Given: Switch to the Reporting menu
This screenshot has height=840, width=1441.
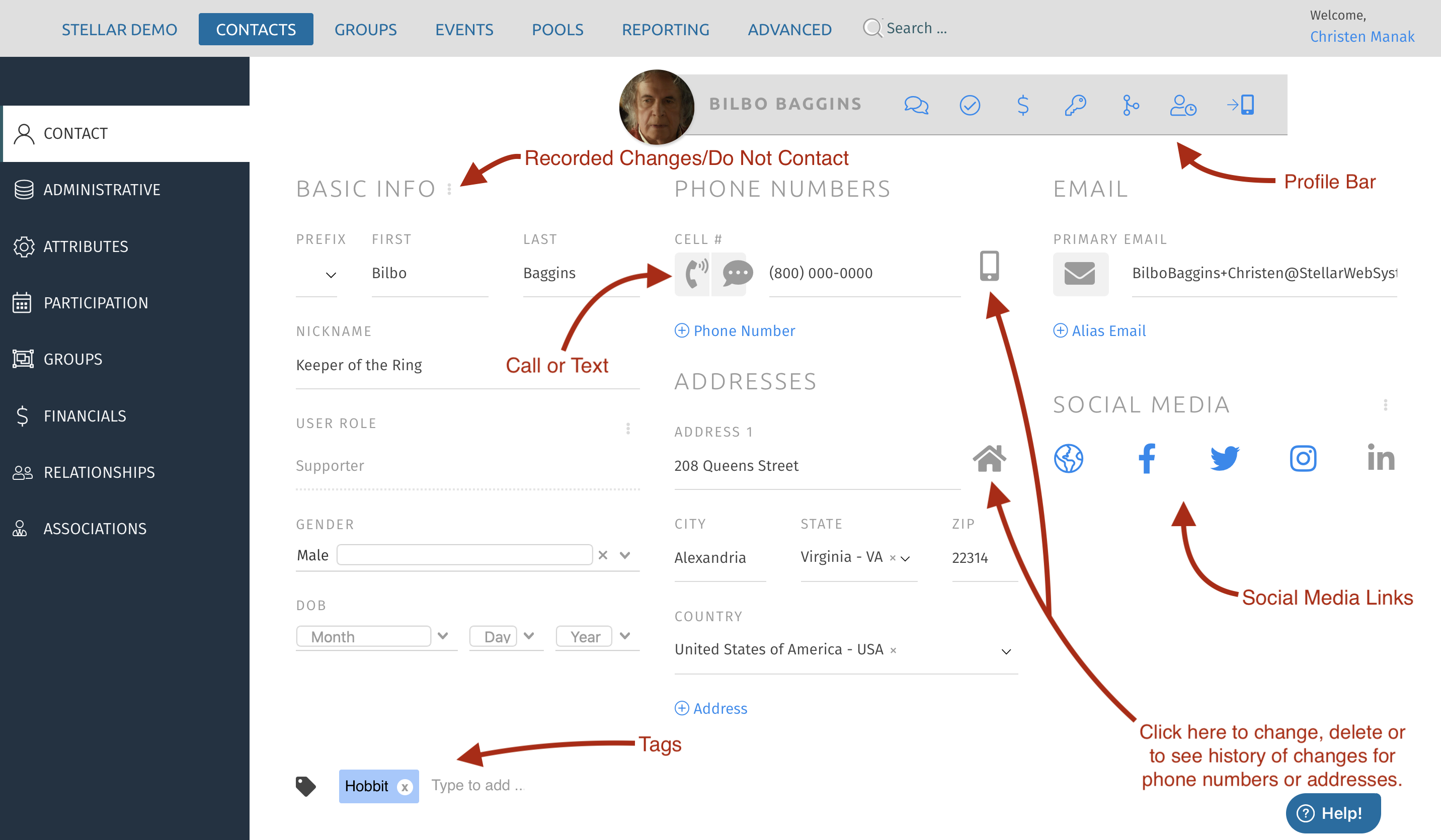Looking at the screenshot, I should 665,29.
